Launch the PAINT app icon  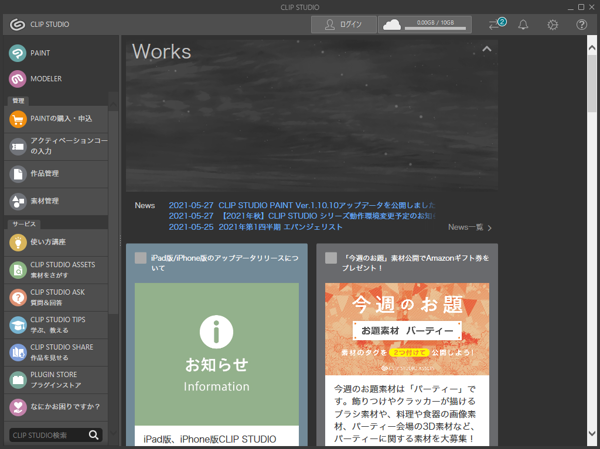click(18, 53)
